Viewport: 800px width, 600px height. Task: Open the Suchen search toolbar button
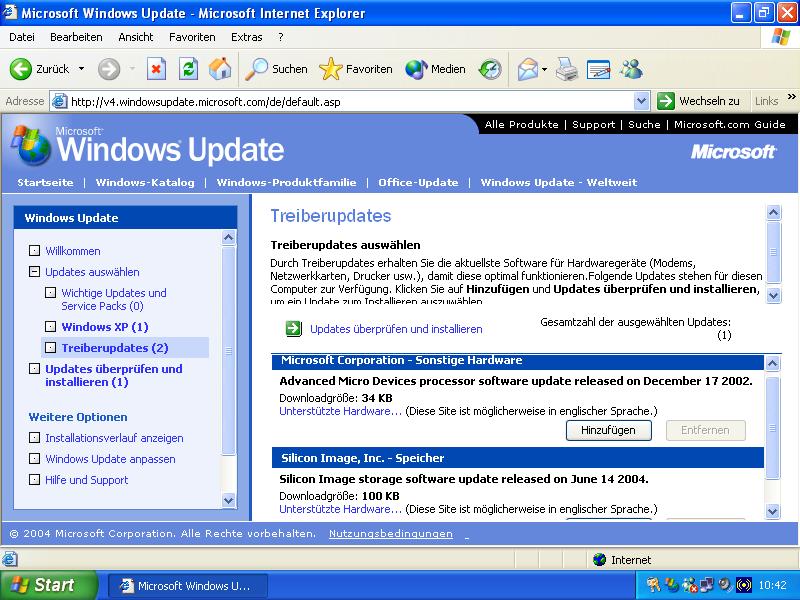tap(277, 69)
